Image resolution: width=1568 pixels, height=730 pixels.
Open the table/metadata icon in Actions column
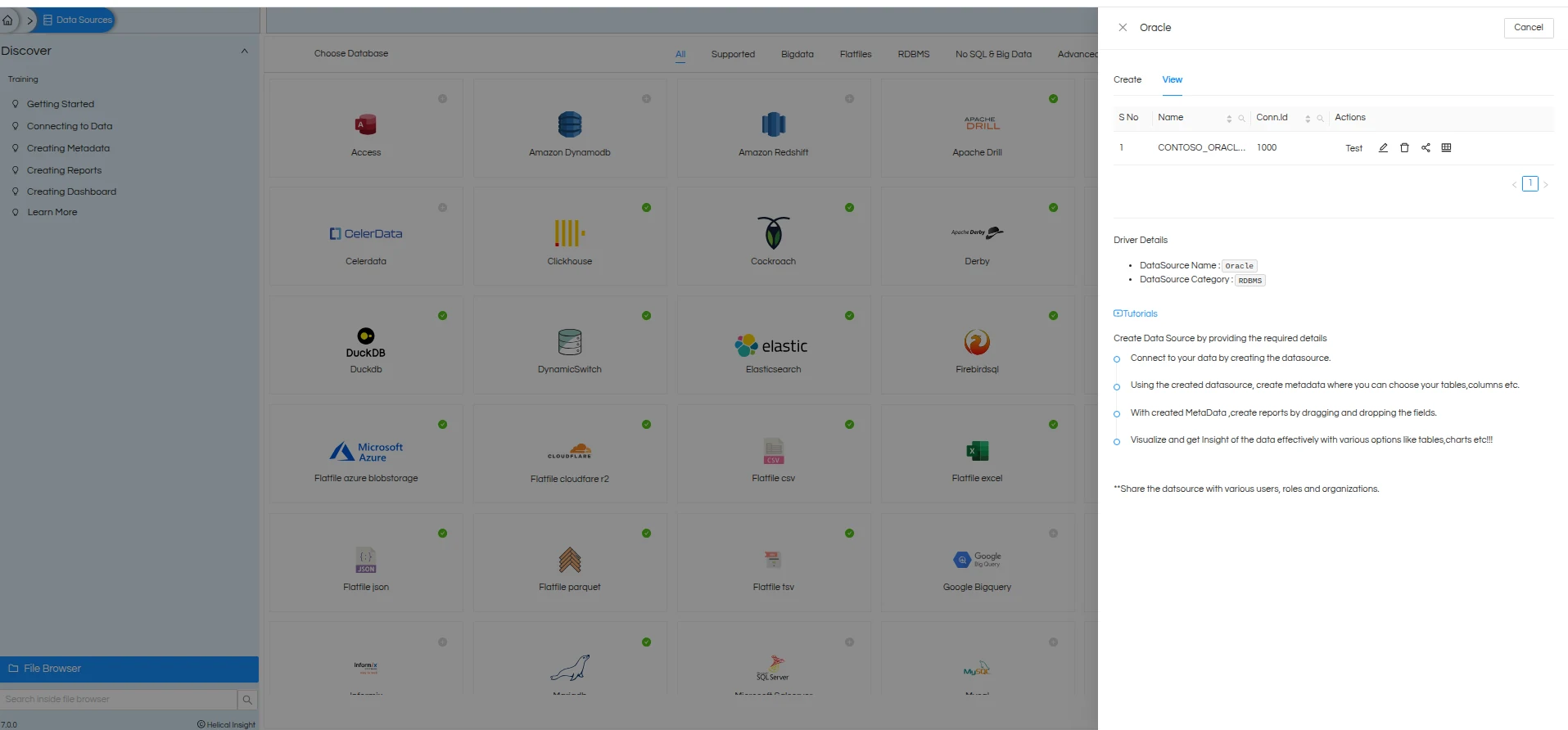pyautogui.click(x=1446, y=148)
